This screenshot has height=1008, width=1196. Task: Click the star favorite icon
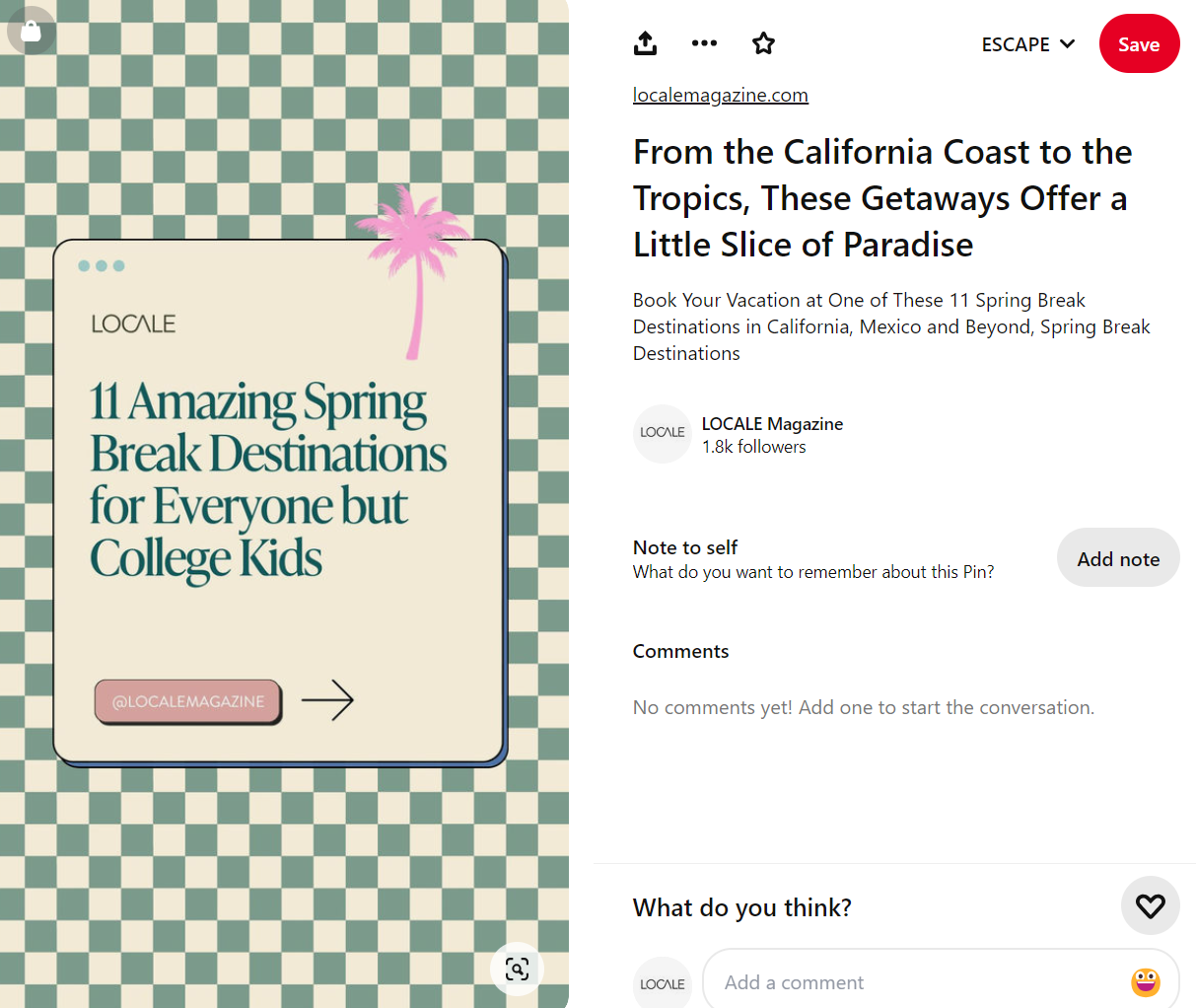pos(763,43)
